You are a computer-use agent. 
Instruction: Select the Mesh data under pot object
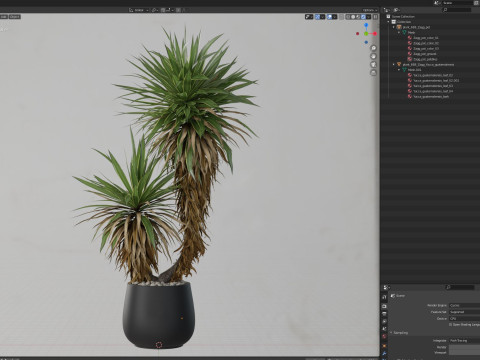411,32
